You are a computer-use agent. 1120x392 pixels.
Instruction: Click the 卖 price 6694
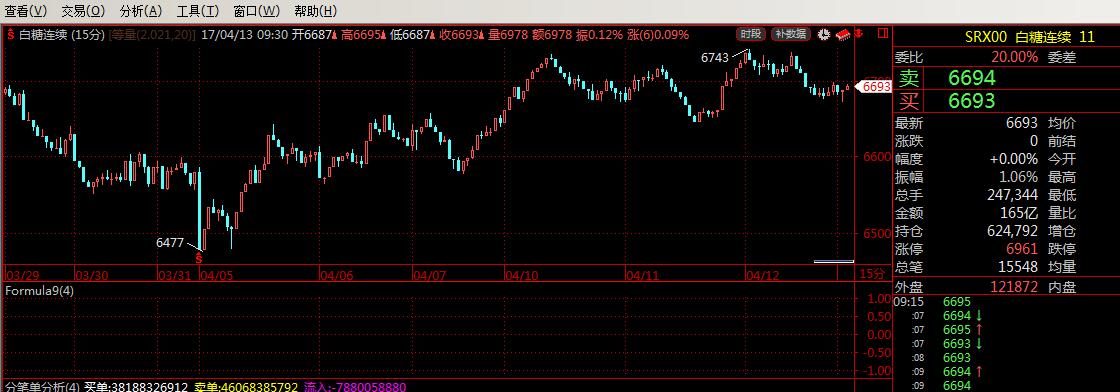tap(971, 78)
